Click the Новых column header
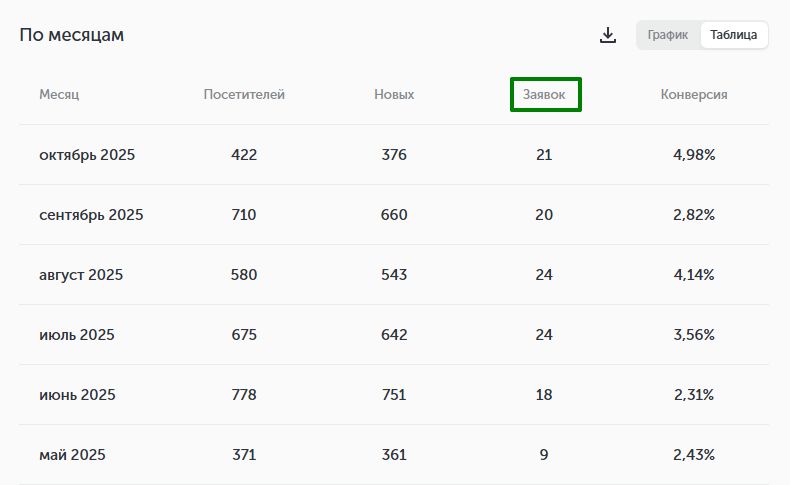Viewport: 790px width, 485px height. pyautogui.click(x=394, y=95)
